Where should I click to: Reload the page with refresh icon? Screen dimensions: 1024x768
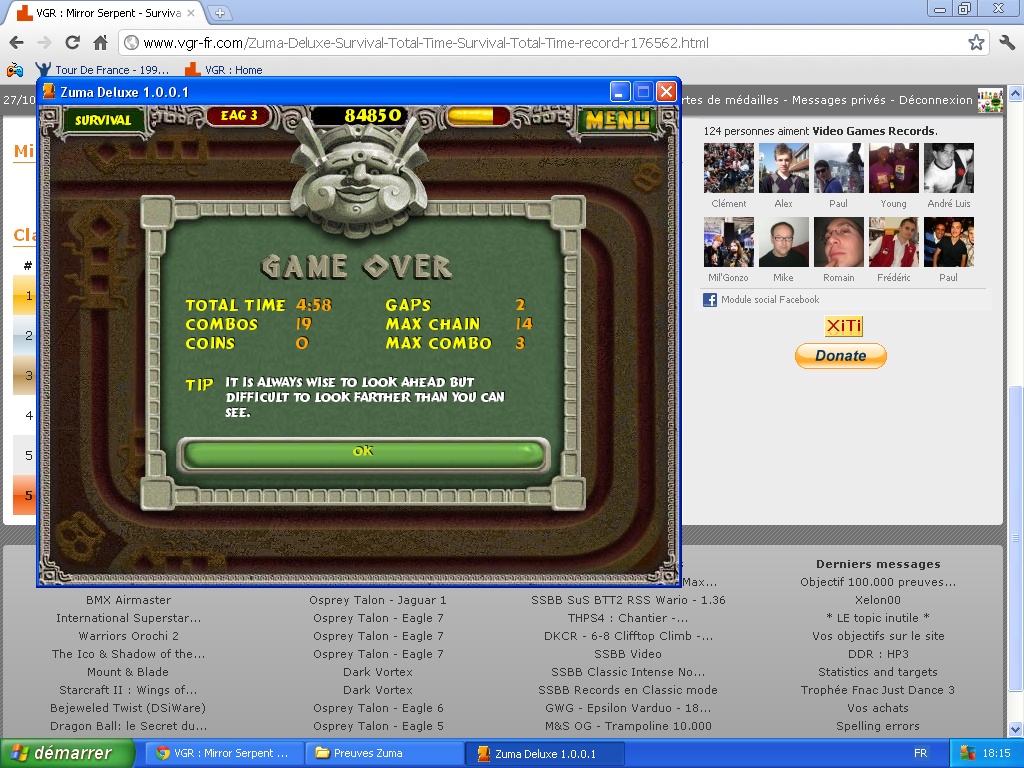tap(72, 43)
